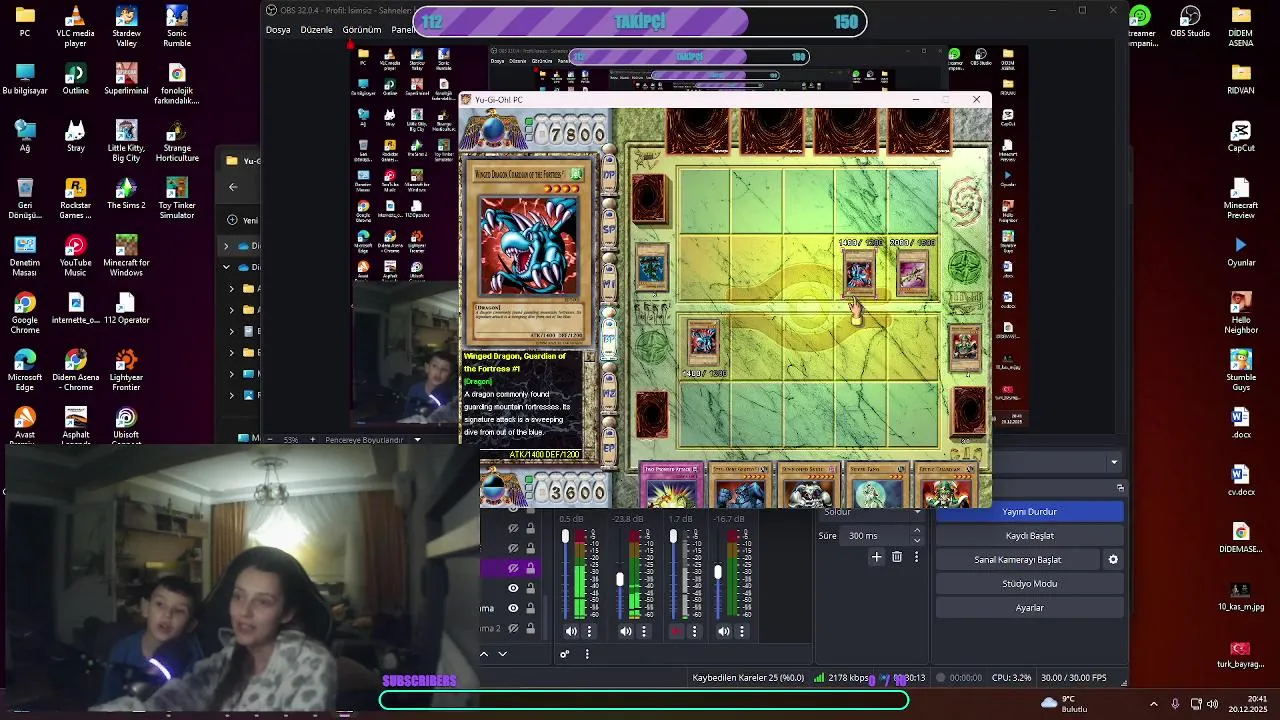Open the Görünüm menu in OBS
This screenshot has width=1280, height=720.
point(362,30)
